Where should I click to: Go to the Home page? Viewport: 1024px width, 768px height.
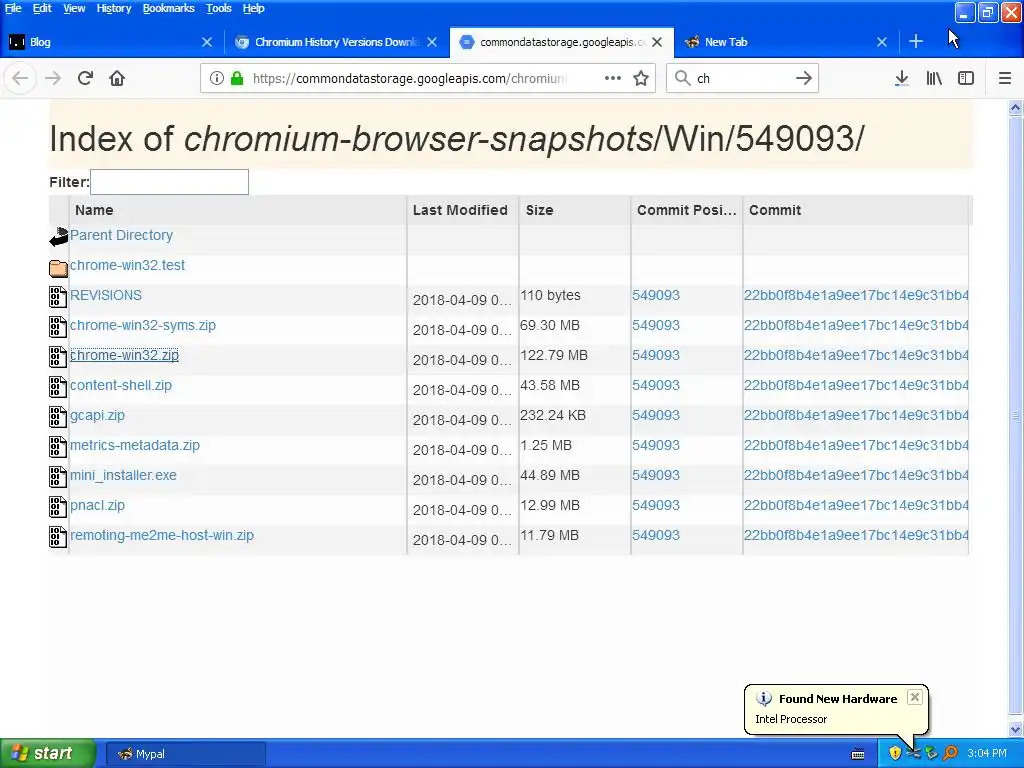point(117,78)
